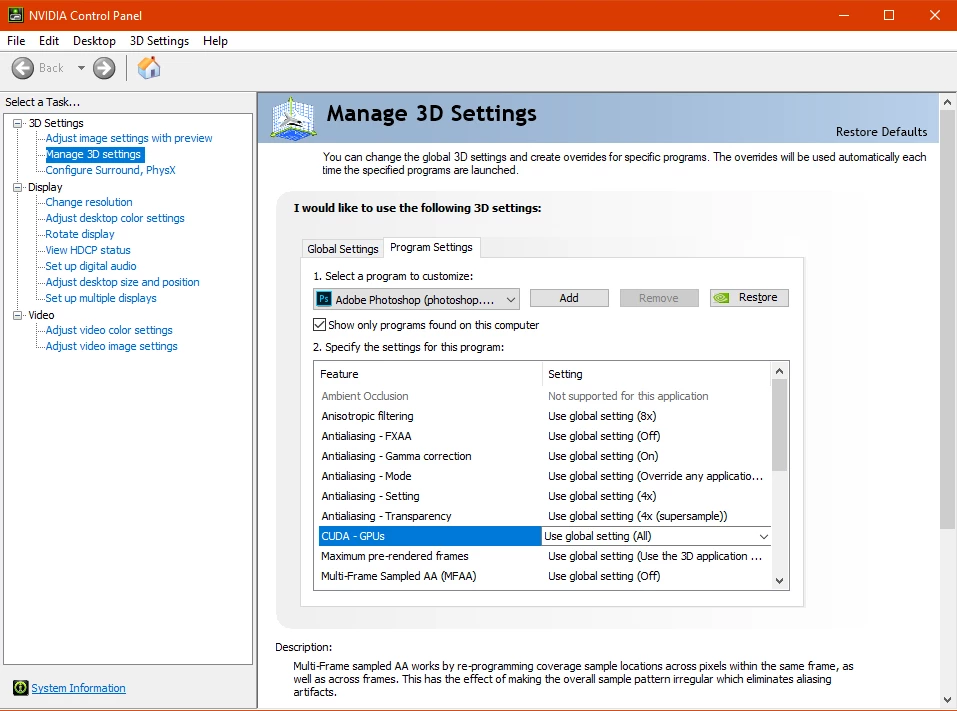Image resolution: width=957 pixels, height=711 pixels.
Task: Select Antialiasing - Gamma correction row
Action: tap(545, 457)
